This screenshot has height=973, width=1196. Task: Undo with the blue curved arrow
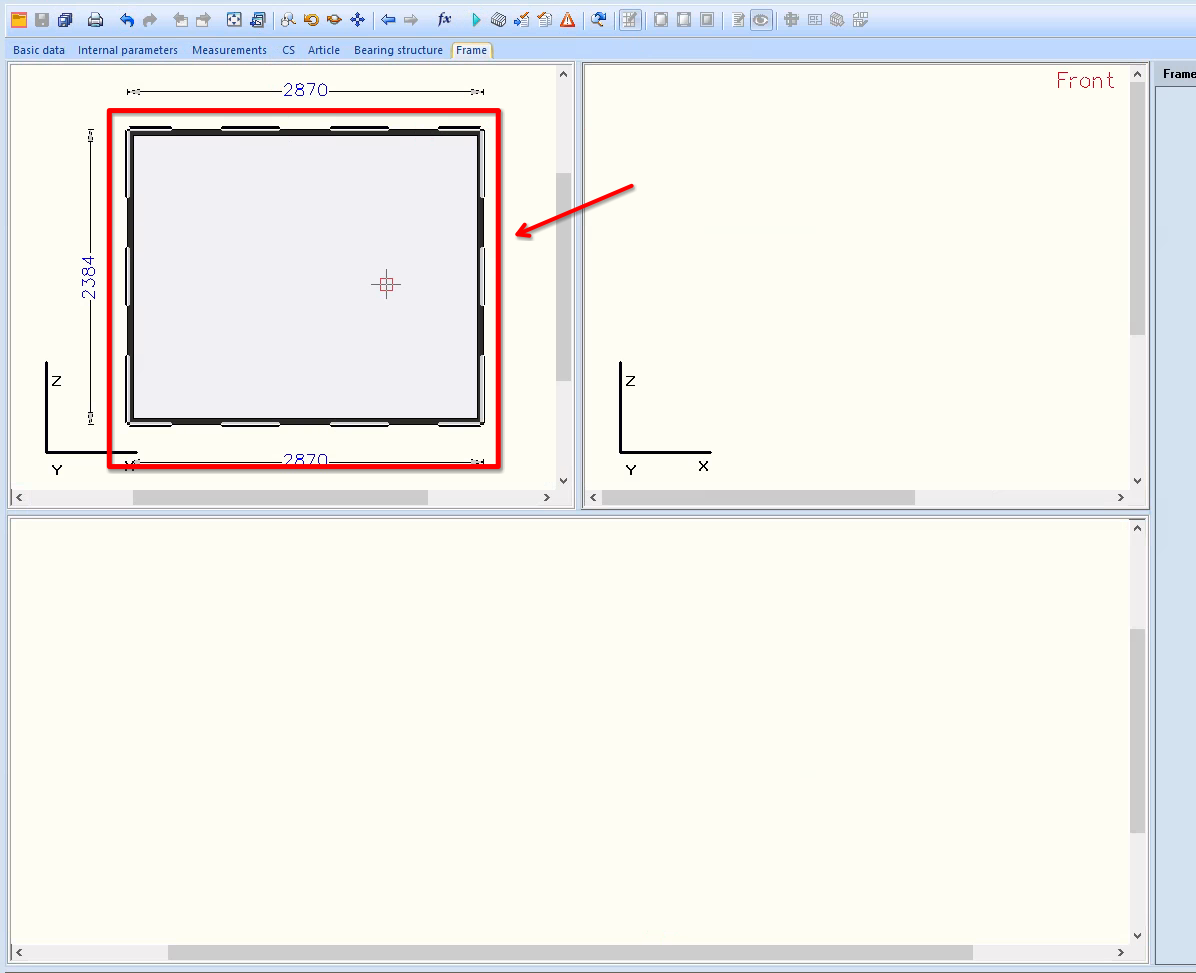(127, 20)
